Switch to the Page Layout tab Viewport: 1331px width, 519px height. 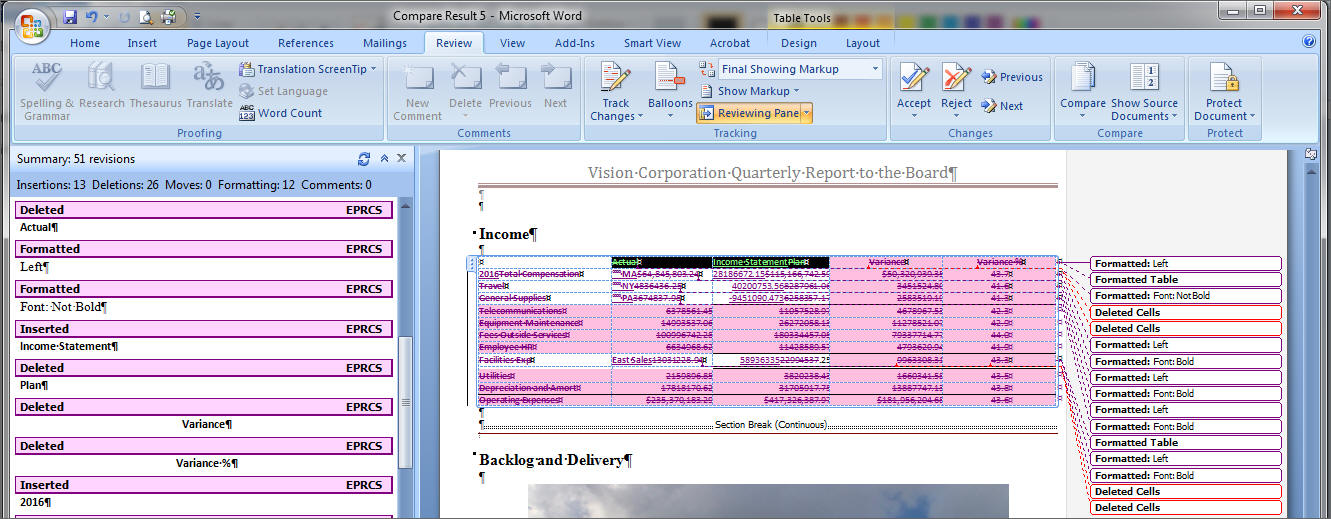coord(218,43)
